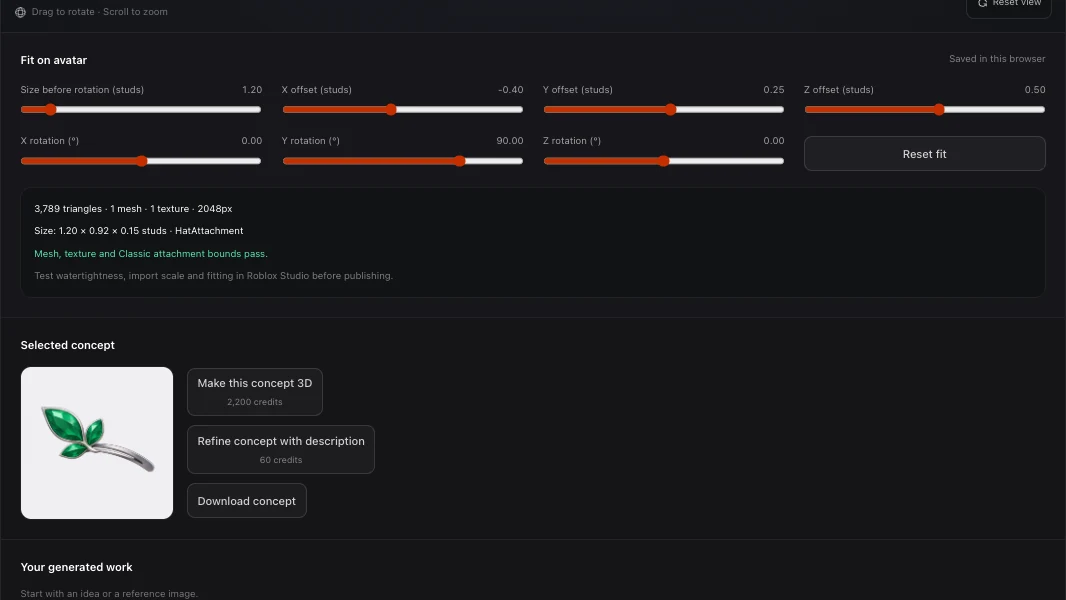Choose Make this concept 3D
Viewport: 1066px width, 600px height.
(255, 392)
